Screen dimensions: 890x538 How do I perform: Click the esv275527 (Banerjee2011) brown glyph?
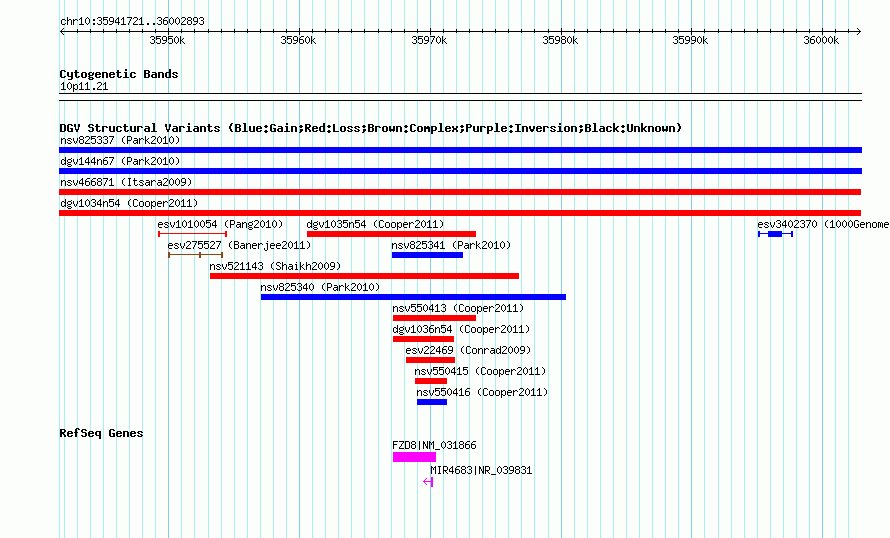pos(195,255)
